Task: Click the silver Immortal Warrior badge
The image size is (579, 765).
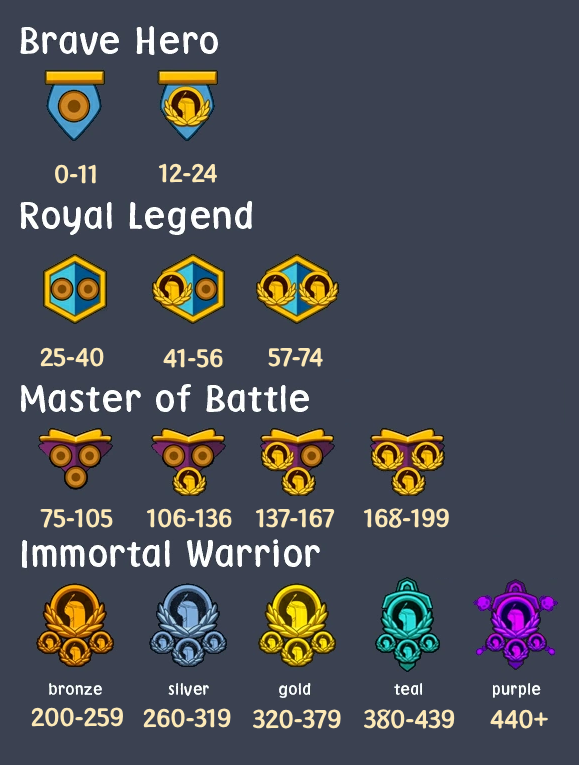Action: pos(188,625)
